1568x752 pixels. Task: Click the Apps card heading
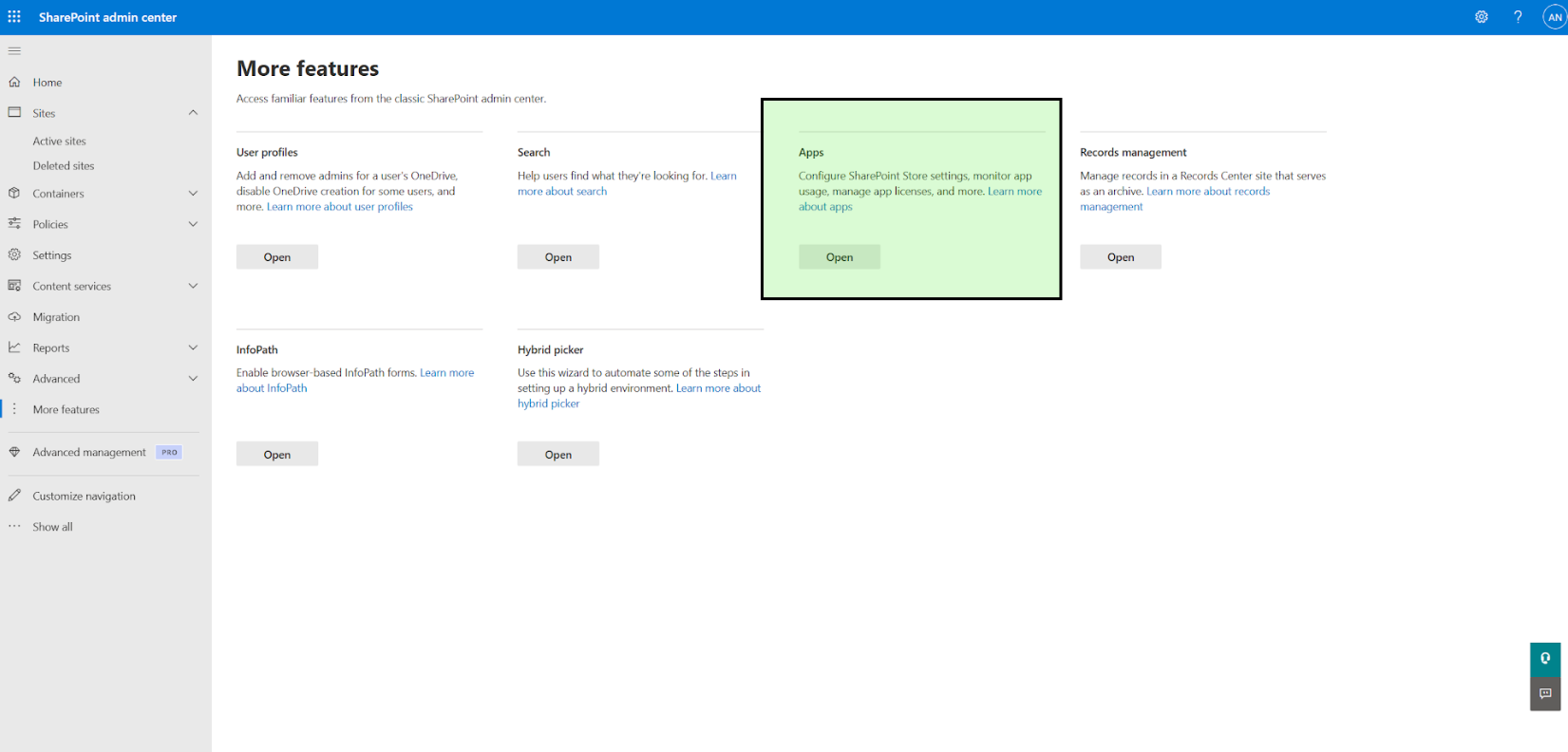[x=811, y=152]
